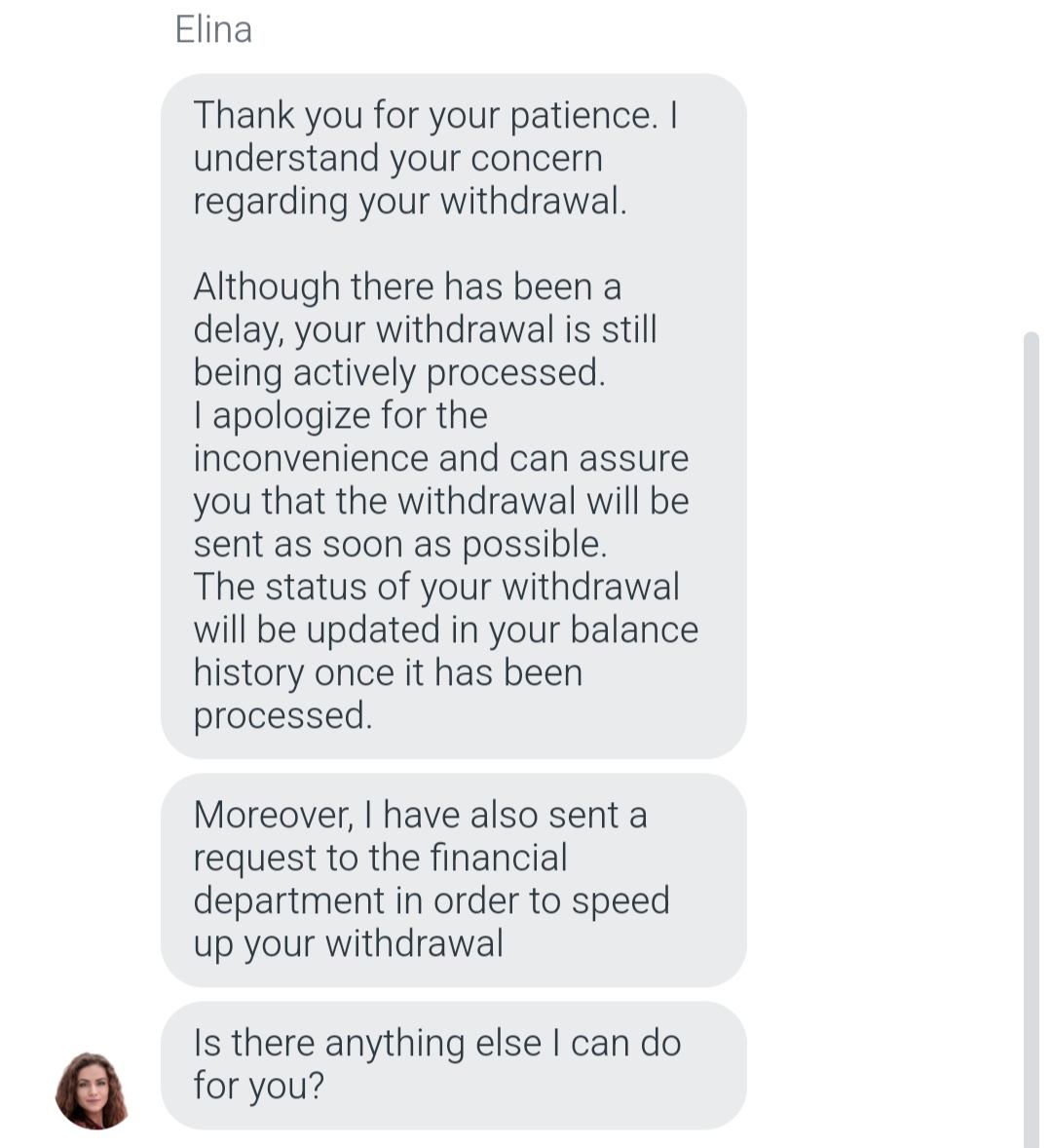Click "request to the financial" line

[380, 858]
